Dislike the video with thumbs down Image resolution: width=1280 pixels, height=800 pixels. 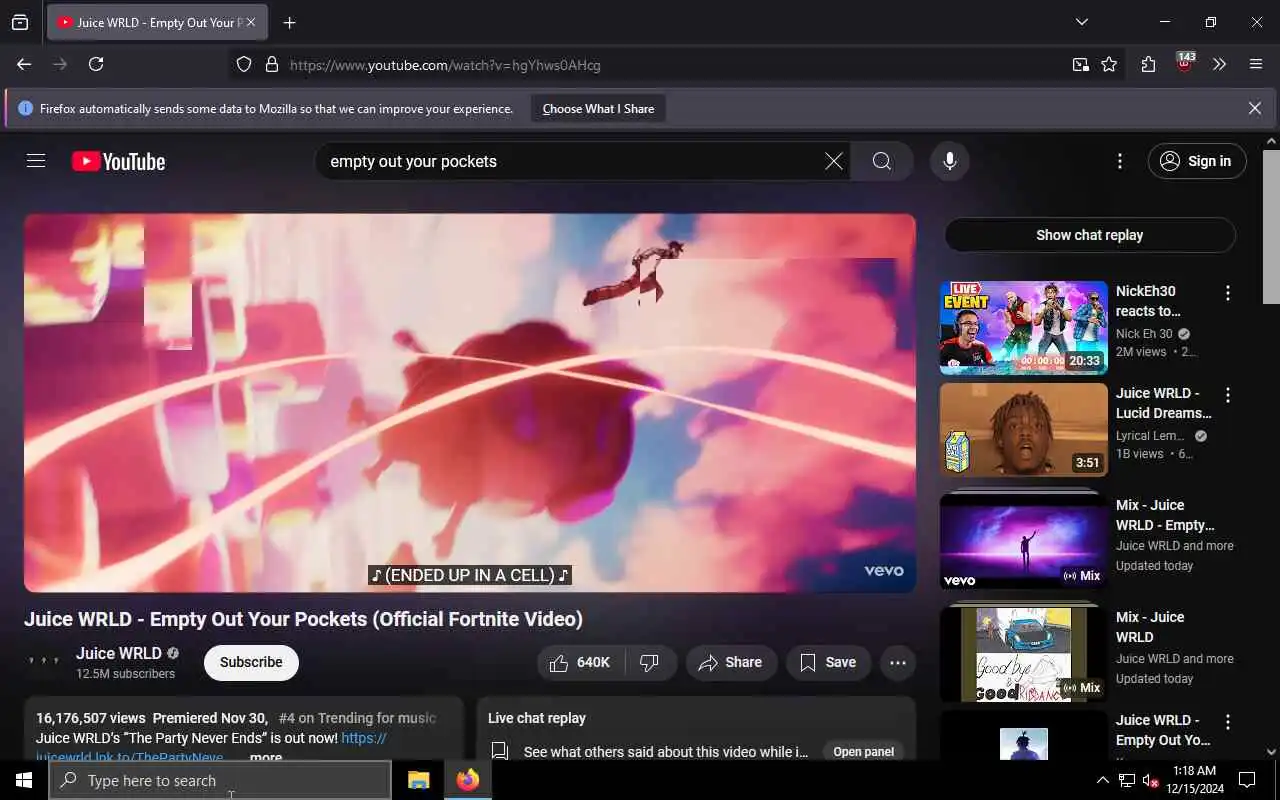pyautogui.click(x=650, y=662)
